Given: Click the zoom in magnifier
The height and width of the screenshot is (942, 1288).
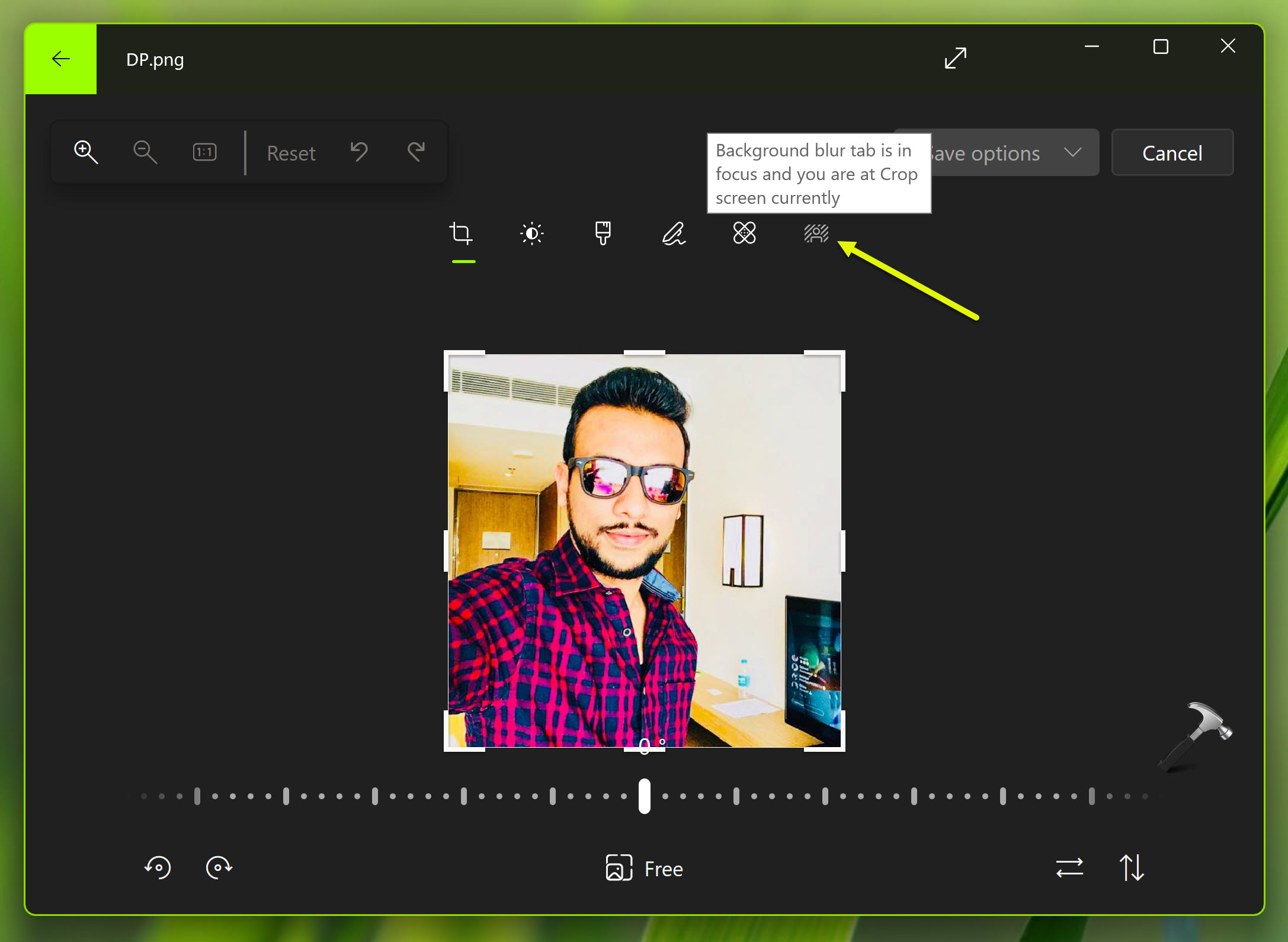Looking at the screenshot, I should pyautogui.click(x=86, y=152).
